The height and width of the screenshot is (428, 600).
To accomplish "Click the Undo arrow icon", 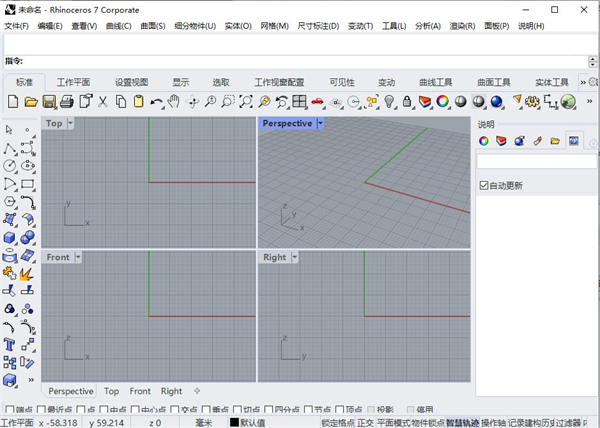I will coord(156,101).
